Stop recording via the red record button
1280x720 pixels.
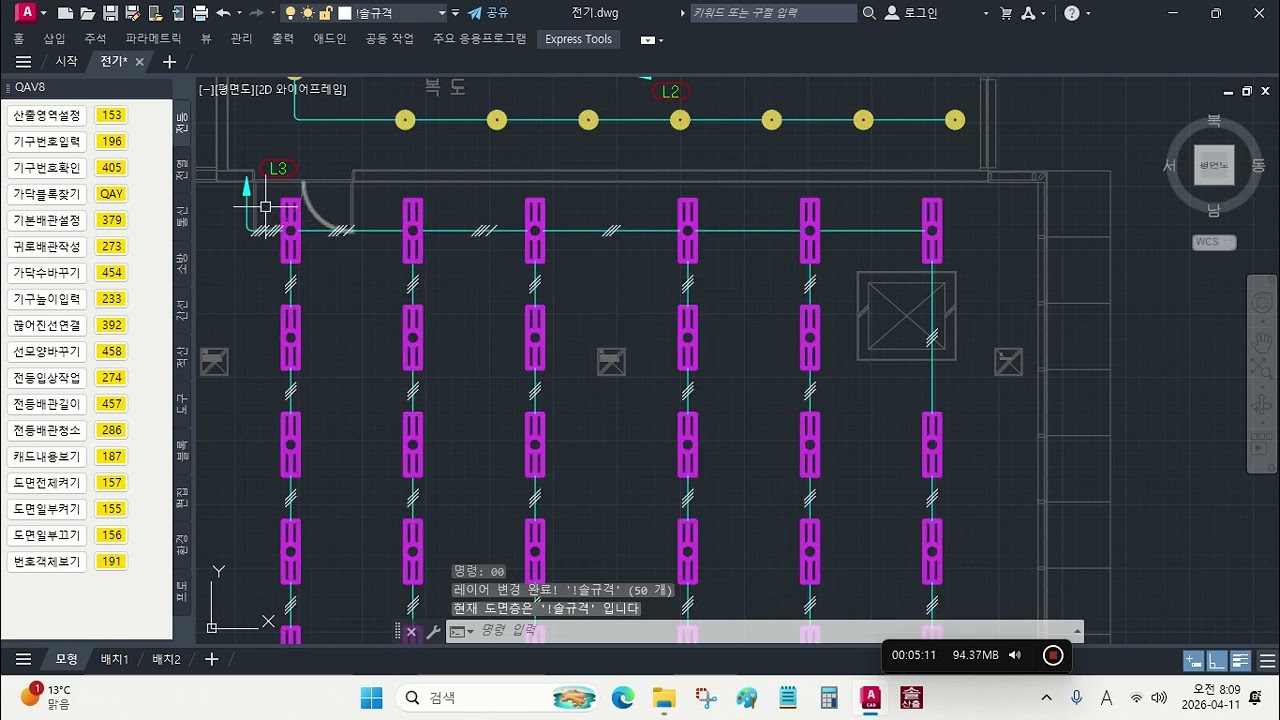(x=1053, y=655)
